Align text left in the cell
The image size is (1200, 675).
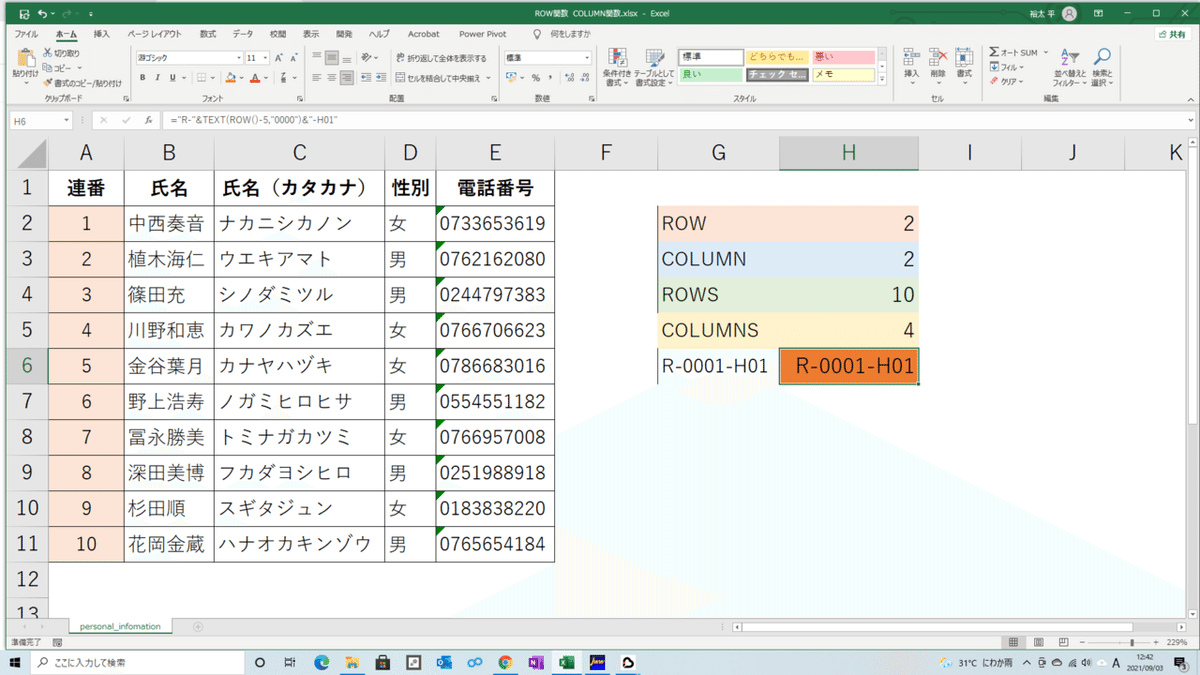[x=317, y=77]
